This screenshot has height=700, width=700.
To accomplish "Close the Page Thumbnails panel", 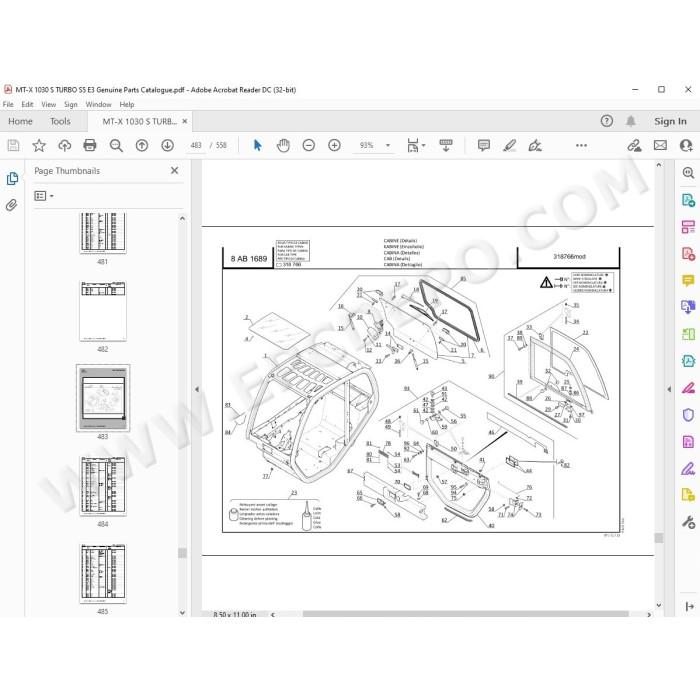I will 175,171.
